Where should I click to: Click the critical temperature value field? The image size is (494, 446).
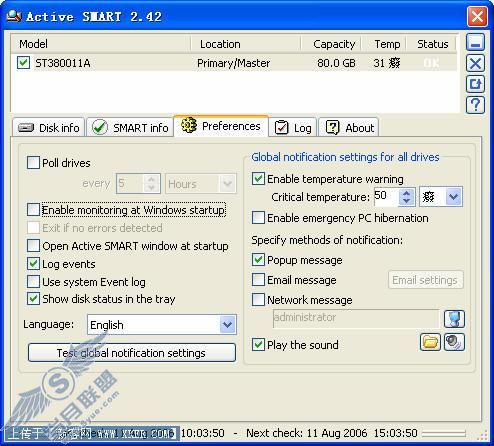386,197
